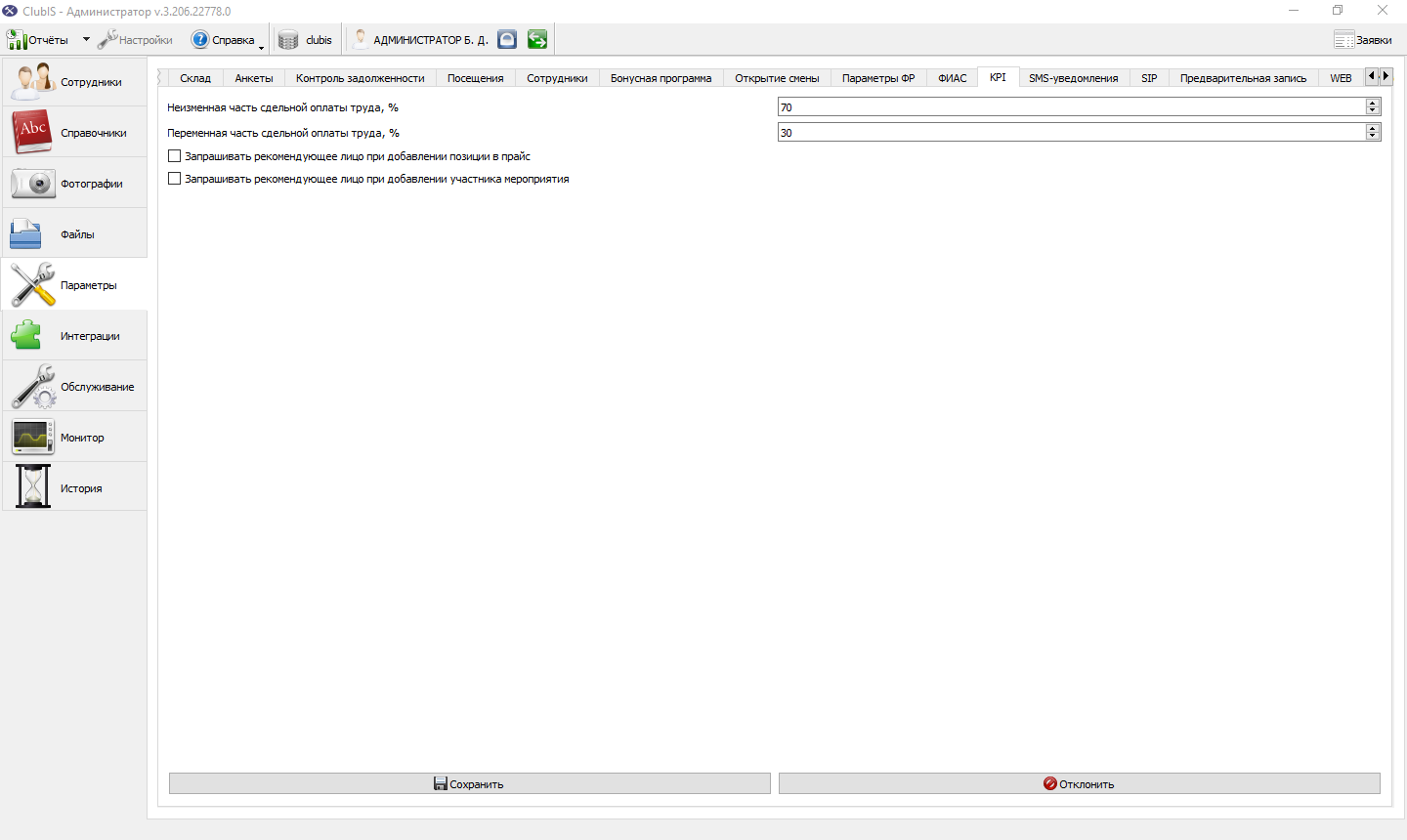
Task: Increase the Переменная часть value with up arrow
Action: [x=1373, y=128]
